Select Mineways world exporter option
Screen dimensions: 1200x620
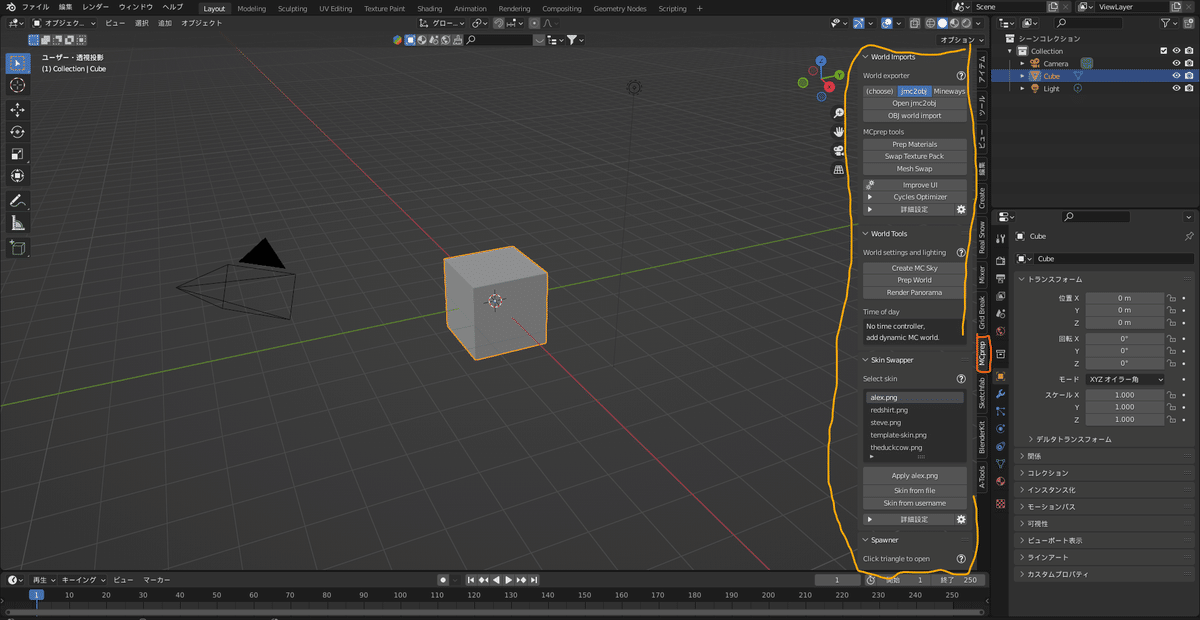[950, 91]
